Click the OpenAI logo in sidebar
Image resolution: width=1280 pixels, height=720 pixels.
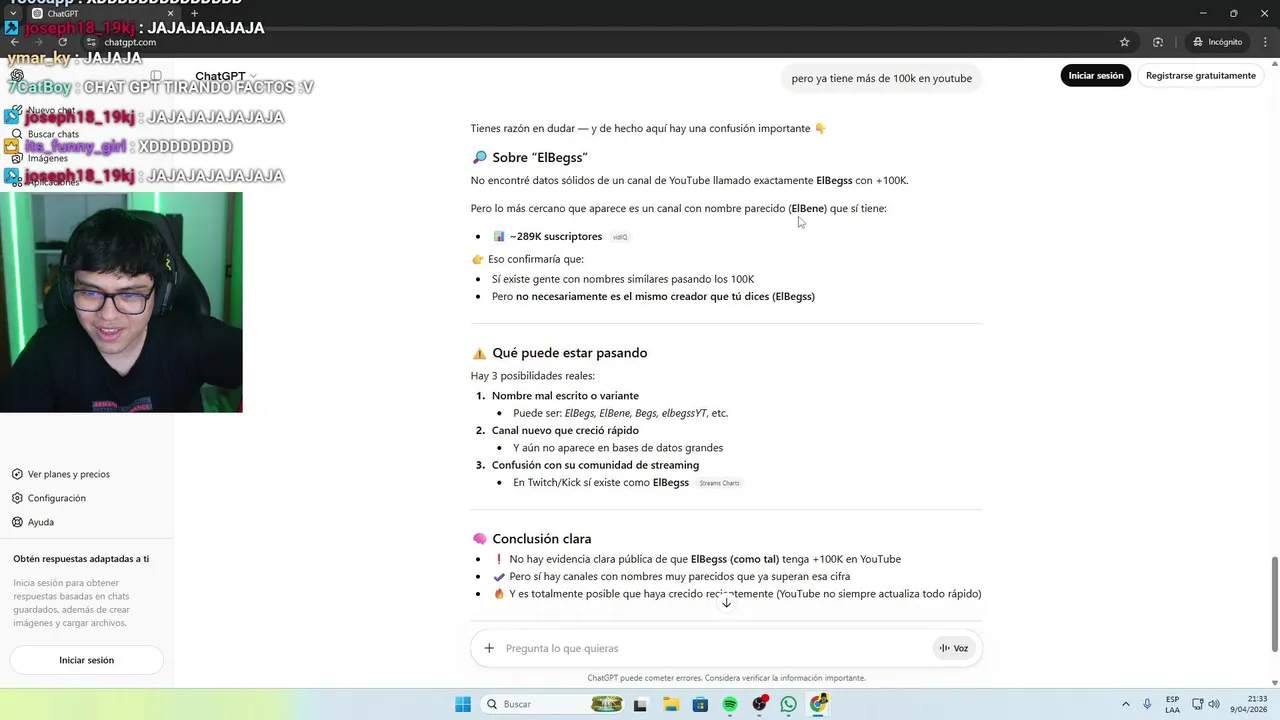coord(18,75)
